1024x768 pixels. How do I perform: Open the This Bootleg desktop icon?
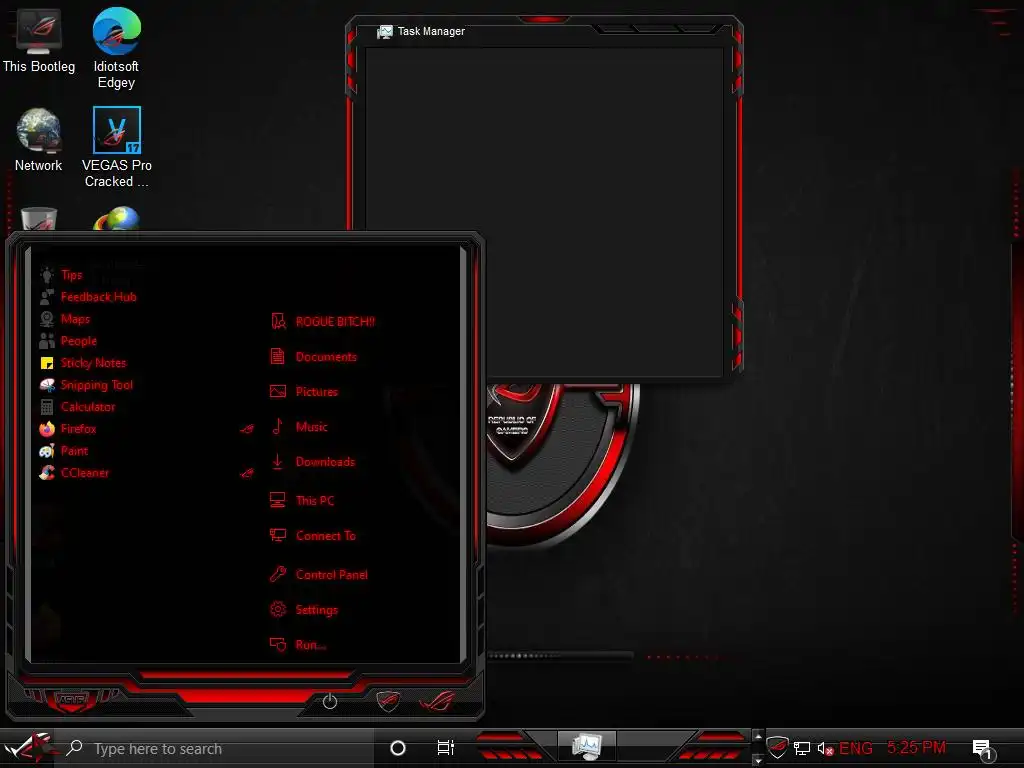point(39,40)
